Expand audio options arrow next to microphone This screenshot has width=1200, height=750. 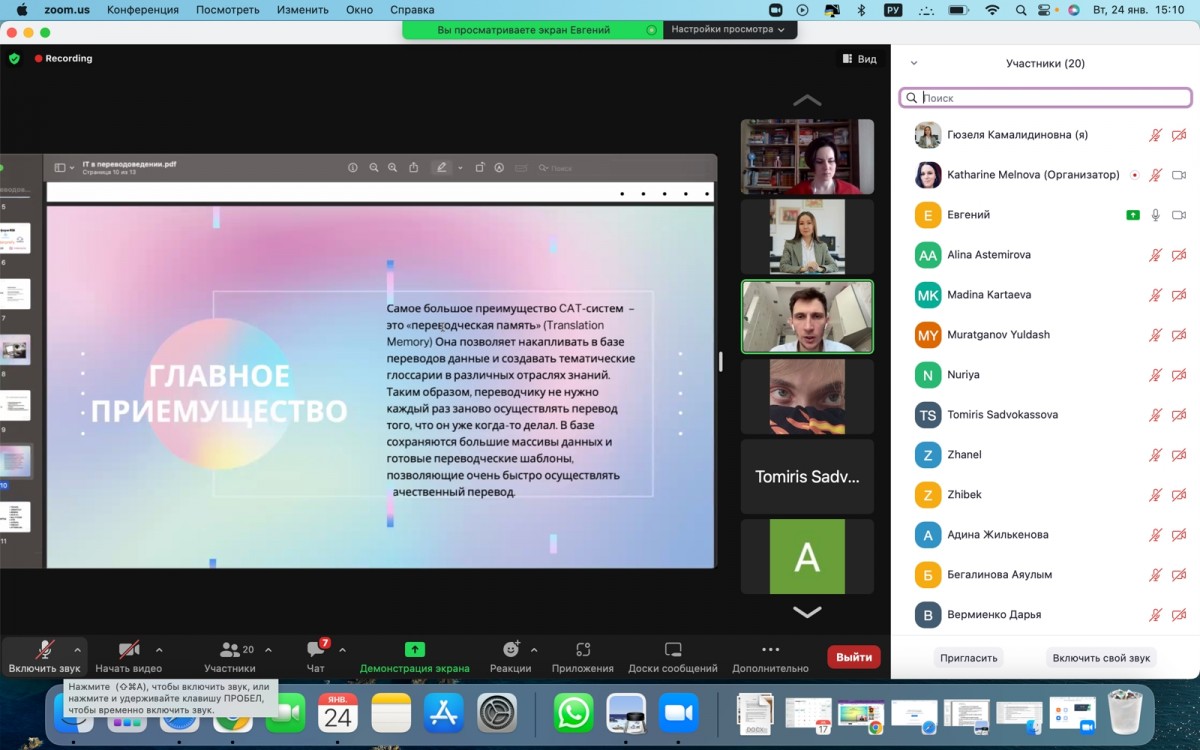78,650
